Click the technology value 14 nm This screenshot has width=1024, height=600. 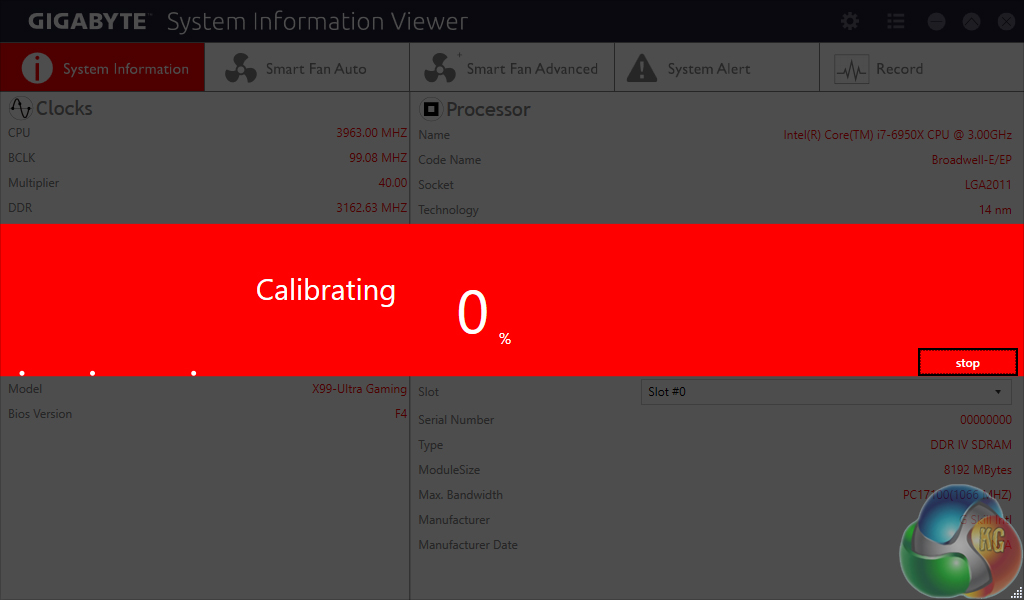(x=995, y=210)
